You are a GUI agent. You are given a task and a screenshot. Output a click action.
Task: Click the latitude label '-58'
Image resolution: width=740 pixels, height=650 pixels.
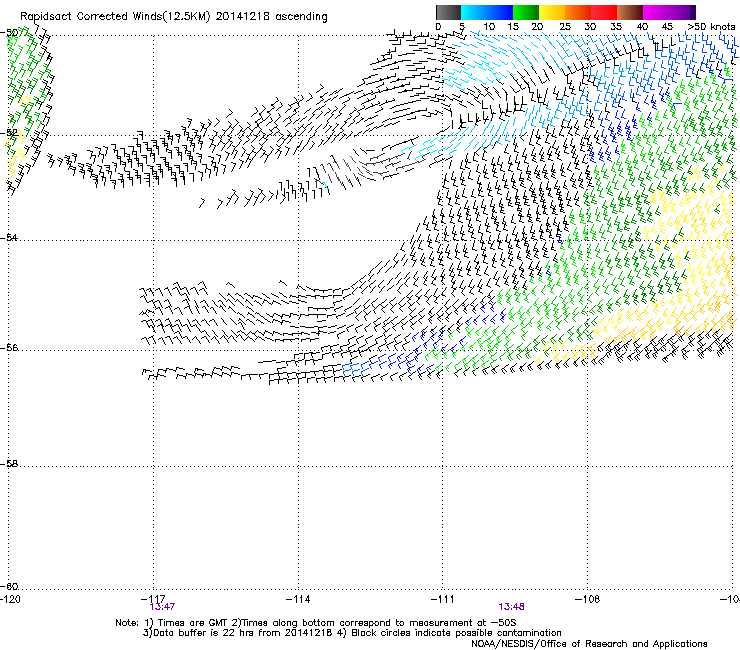[9, 464]
